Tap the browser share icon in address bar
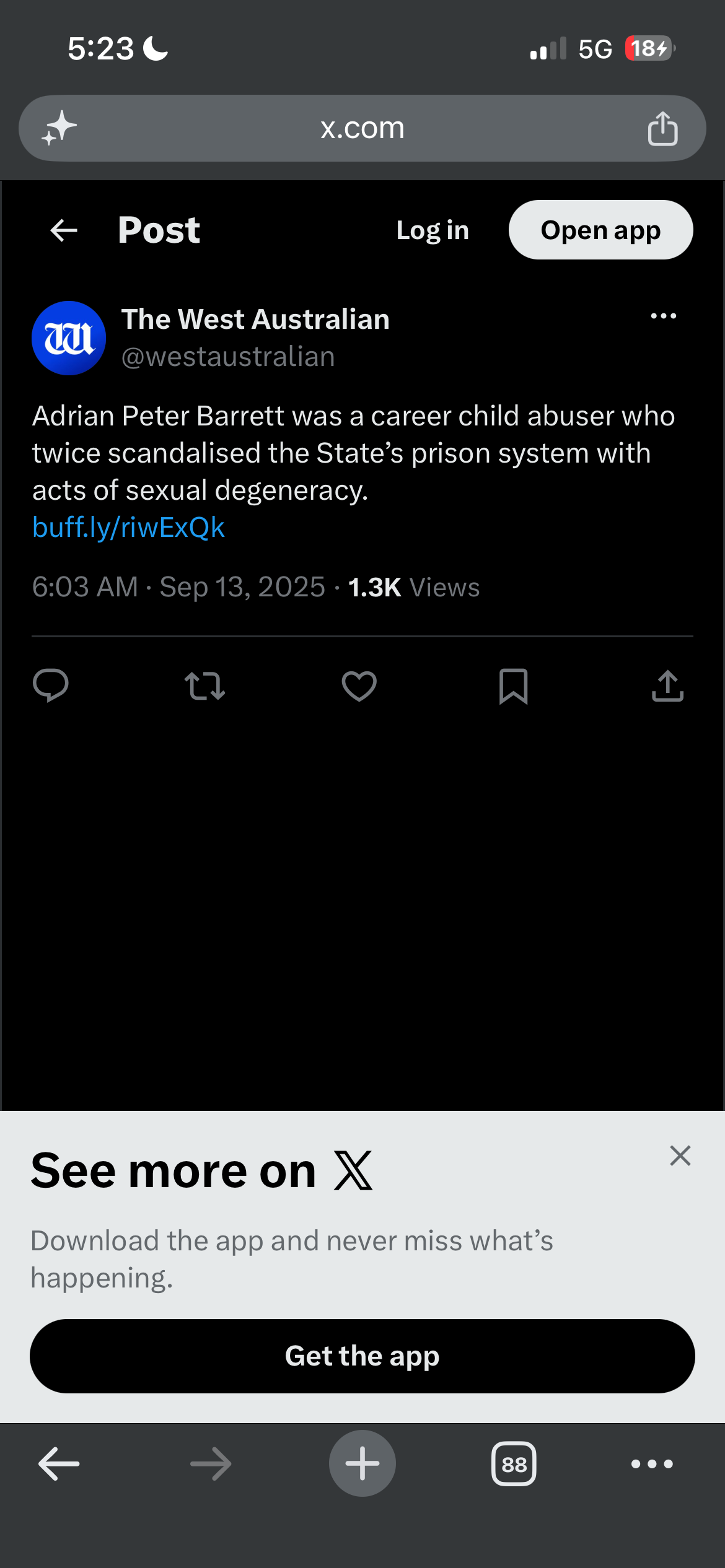The image size is (725, 1568). [x=663, y=128]
